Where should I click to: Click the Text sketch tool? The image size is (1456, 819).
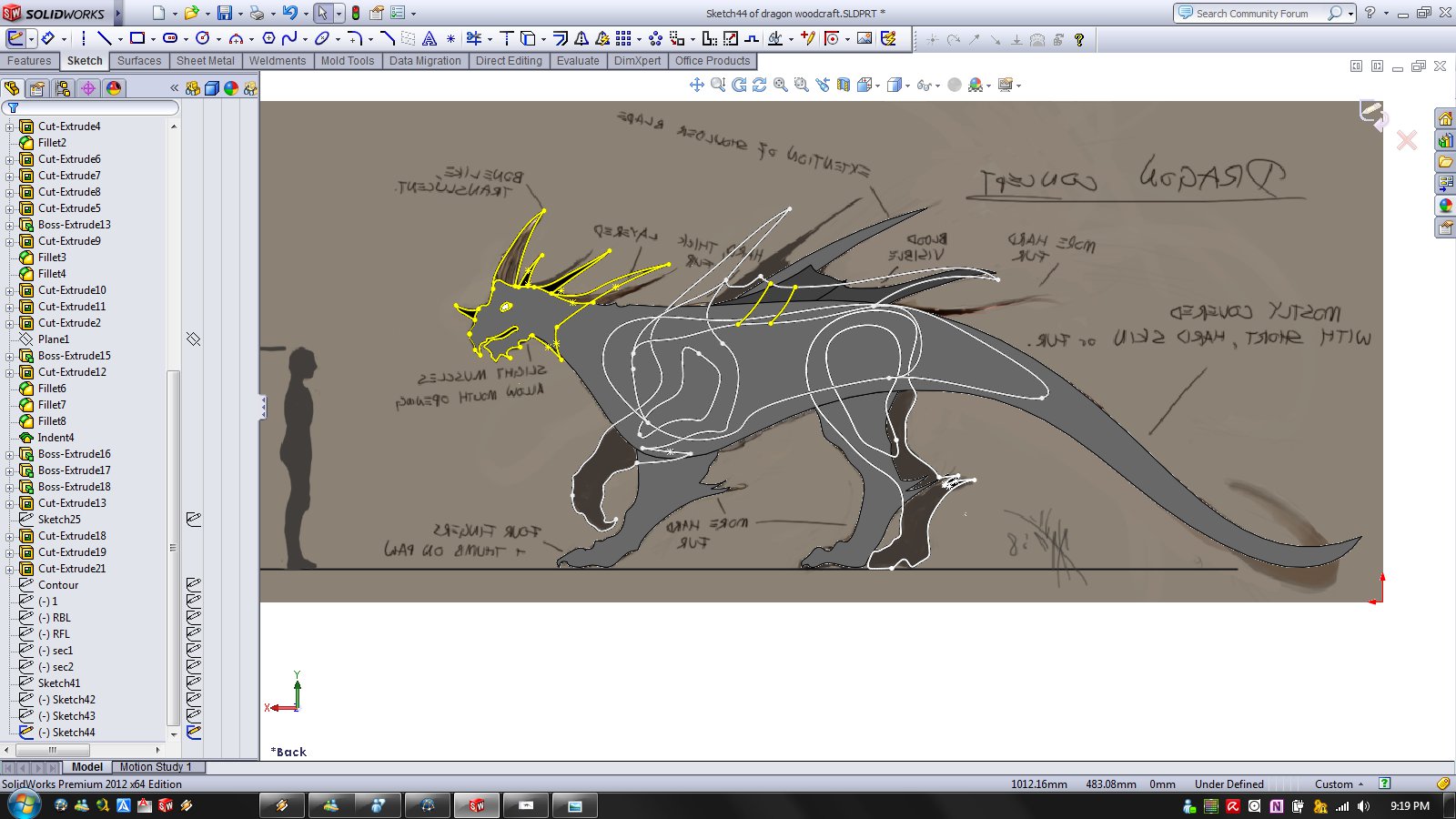[430, 38]
